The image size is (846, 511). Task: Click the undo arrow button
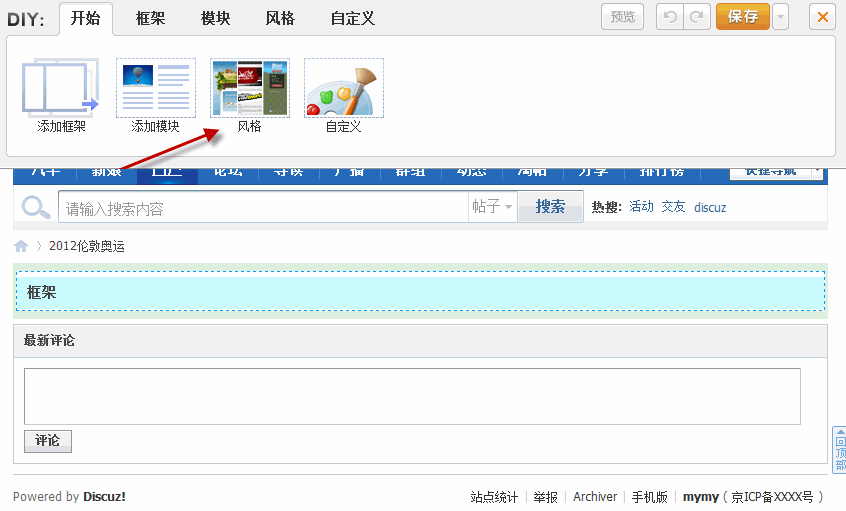point(669,17)
